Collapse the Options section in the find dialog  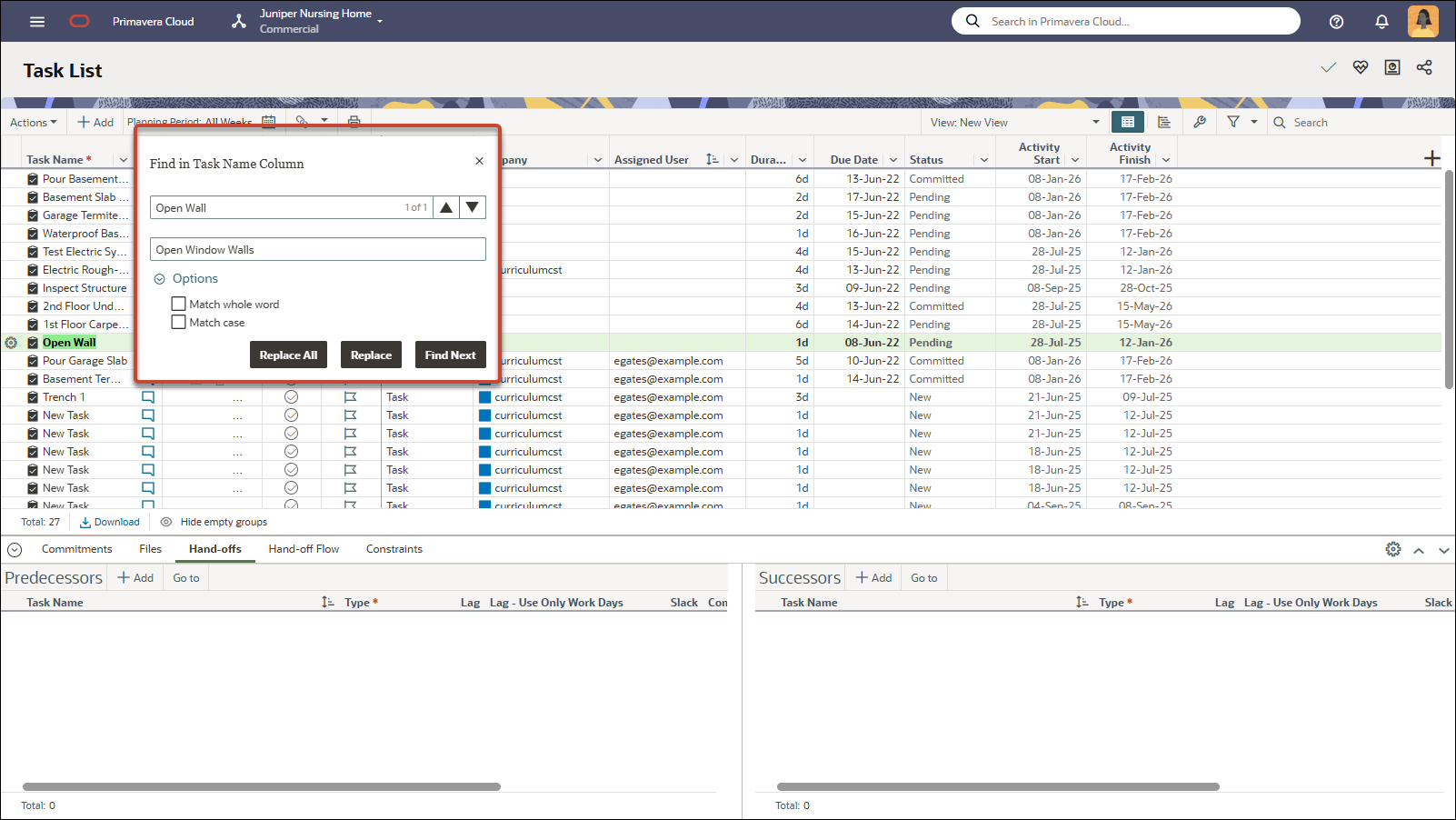(159, 279)
